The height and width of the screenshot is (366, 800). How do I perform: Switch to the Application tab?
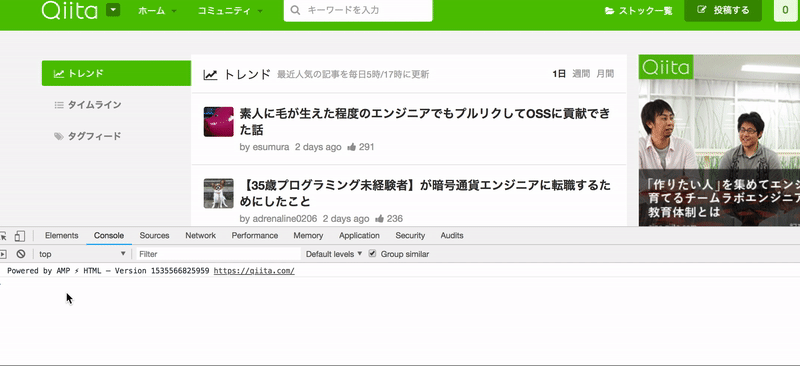359,235
